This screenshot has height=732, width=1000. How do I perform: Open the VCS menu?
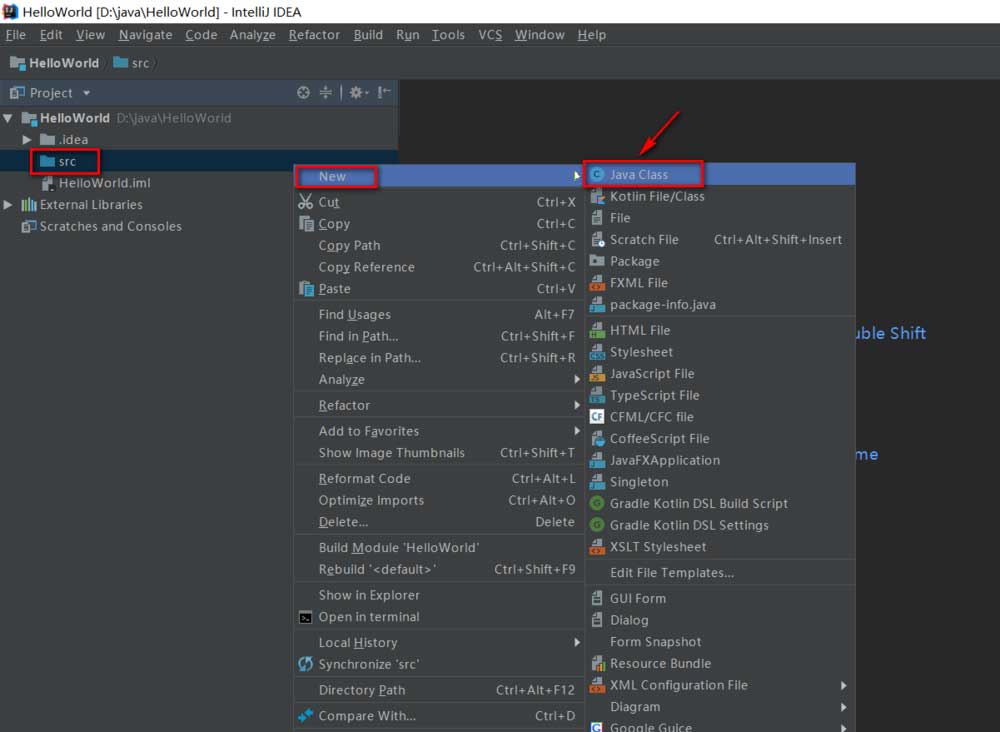point(490,35)
